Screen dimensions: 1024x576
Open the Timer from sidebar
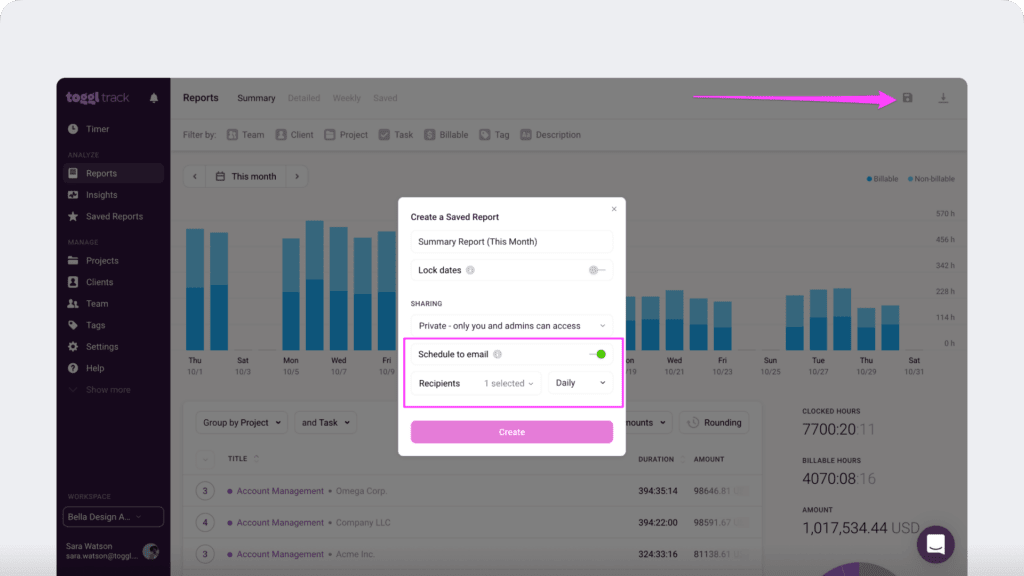(x=97, y=129)
